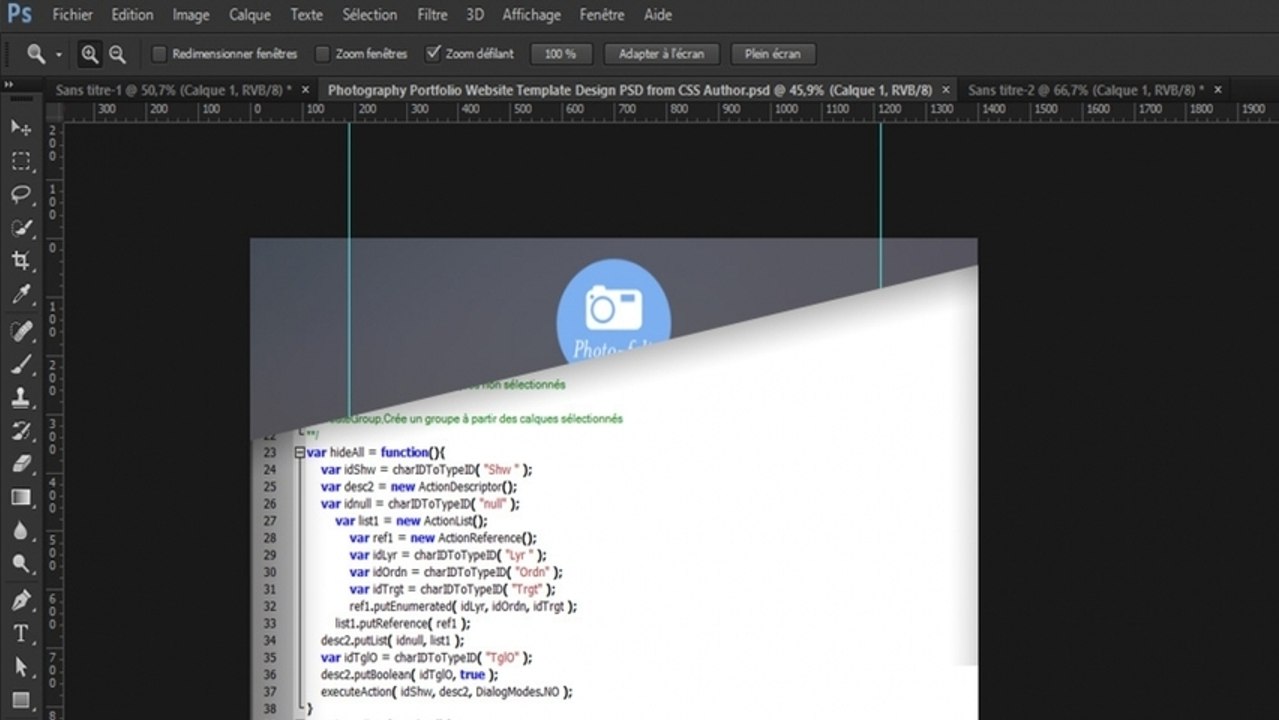The width and height of the screenshot is (1279, 720).
Task: Close the Sans titre-2 tab
Action: coord(1219,89)
